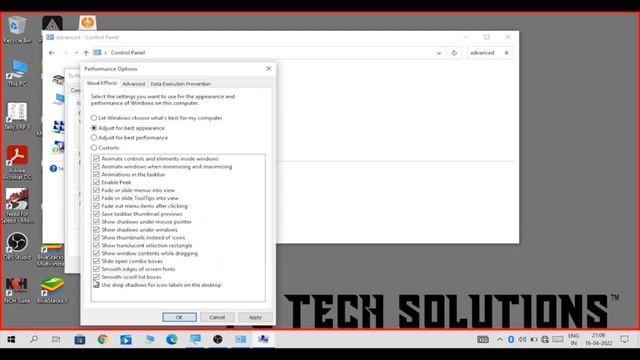This screenshot has height=360, width=640.
Task: Toggle 'Show window contents while dragging'
Action: point(96,253)
